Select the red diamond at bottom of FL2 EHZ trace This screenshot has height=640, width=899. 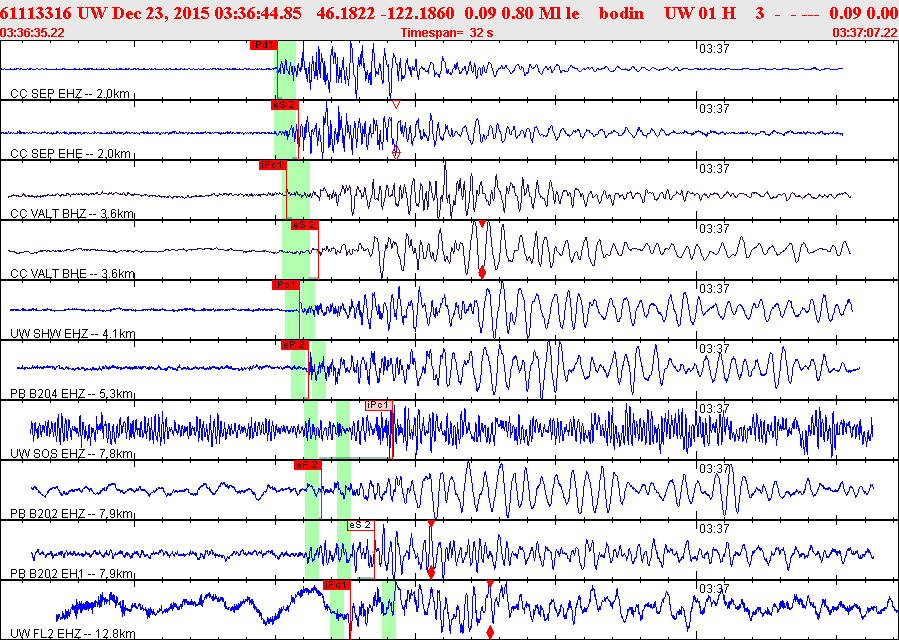tap(490, 633)
